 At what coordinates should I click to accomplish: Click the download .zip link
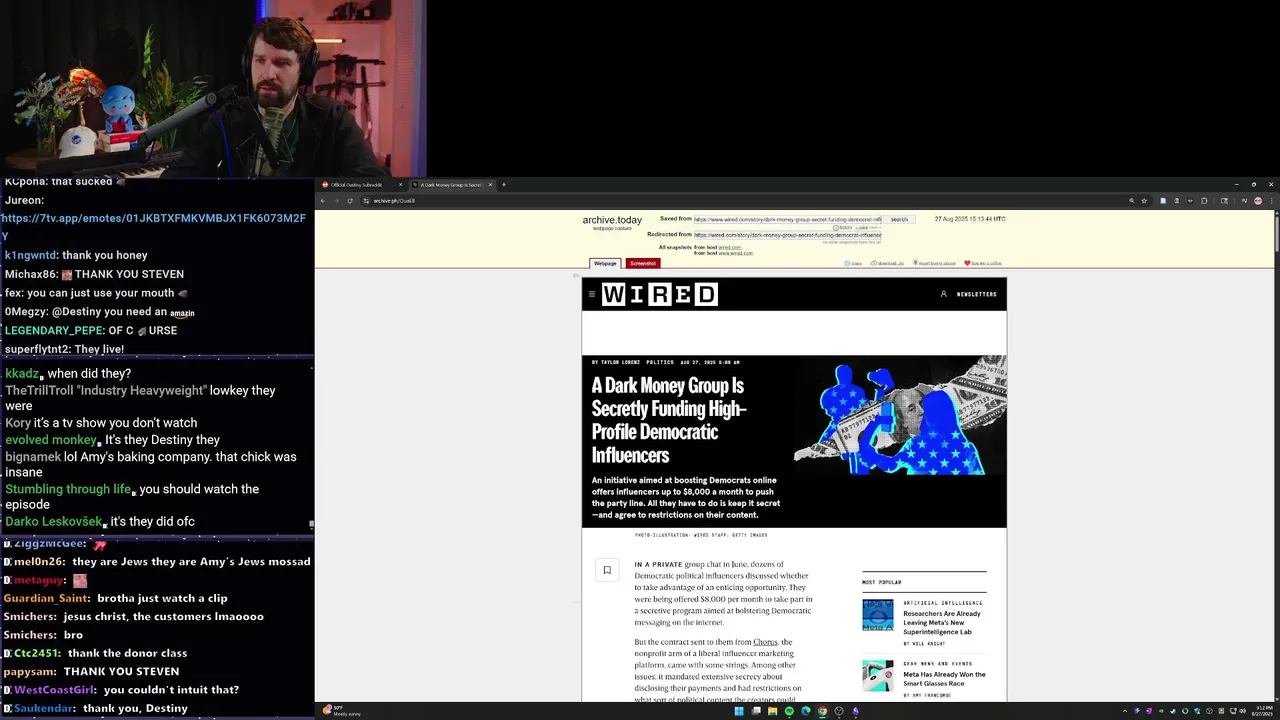pos(887,263)
